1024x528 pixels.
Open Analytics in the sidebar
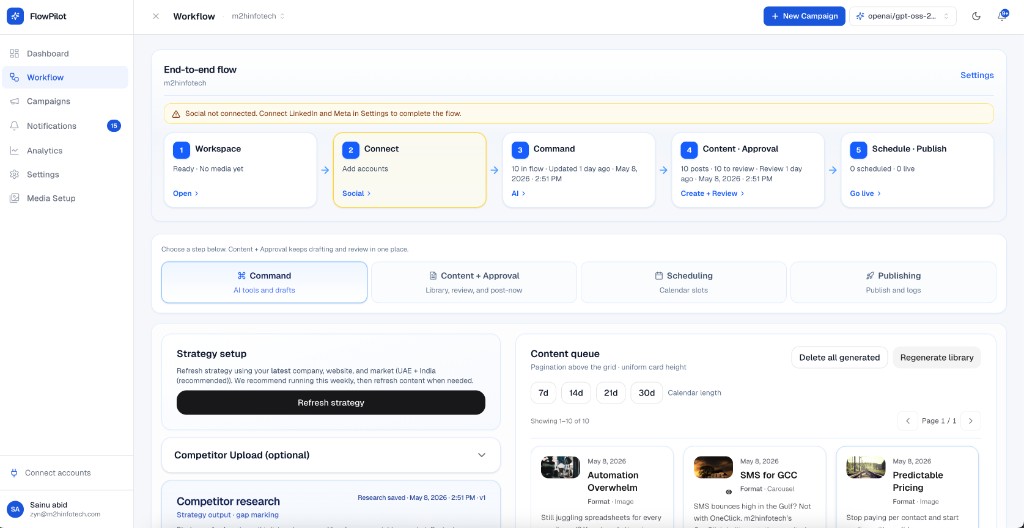pyautogui.click(x=65, y=150)
